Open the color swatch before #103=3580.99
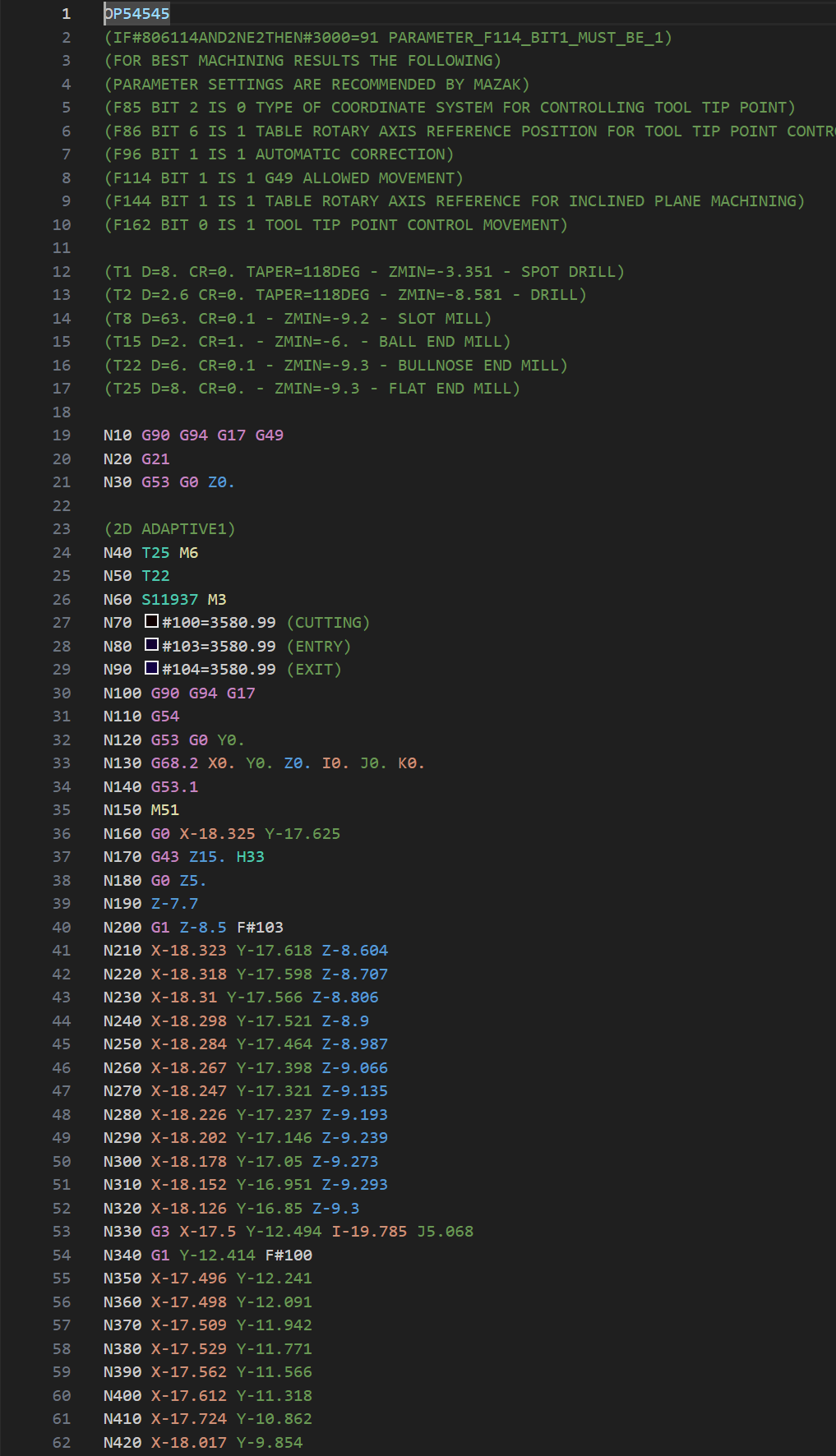The image size is (836, 1456). point(151,645)
